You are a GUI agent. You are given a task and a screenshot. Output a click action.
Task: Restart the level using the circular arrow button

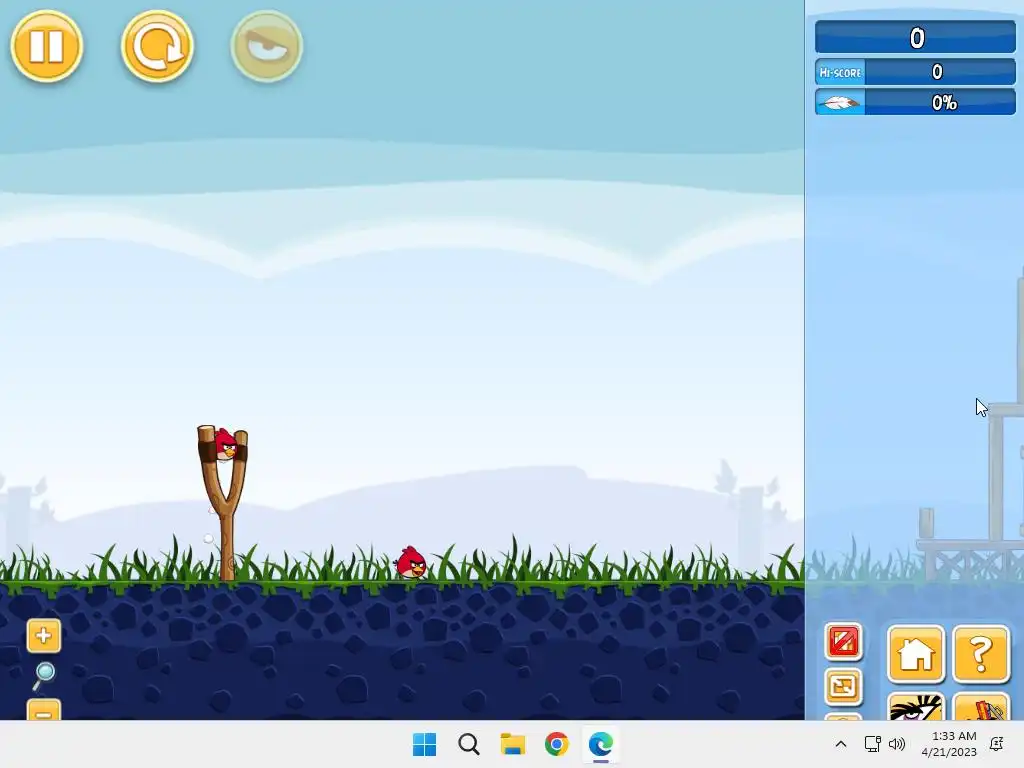(x=157, y=46)
